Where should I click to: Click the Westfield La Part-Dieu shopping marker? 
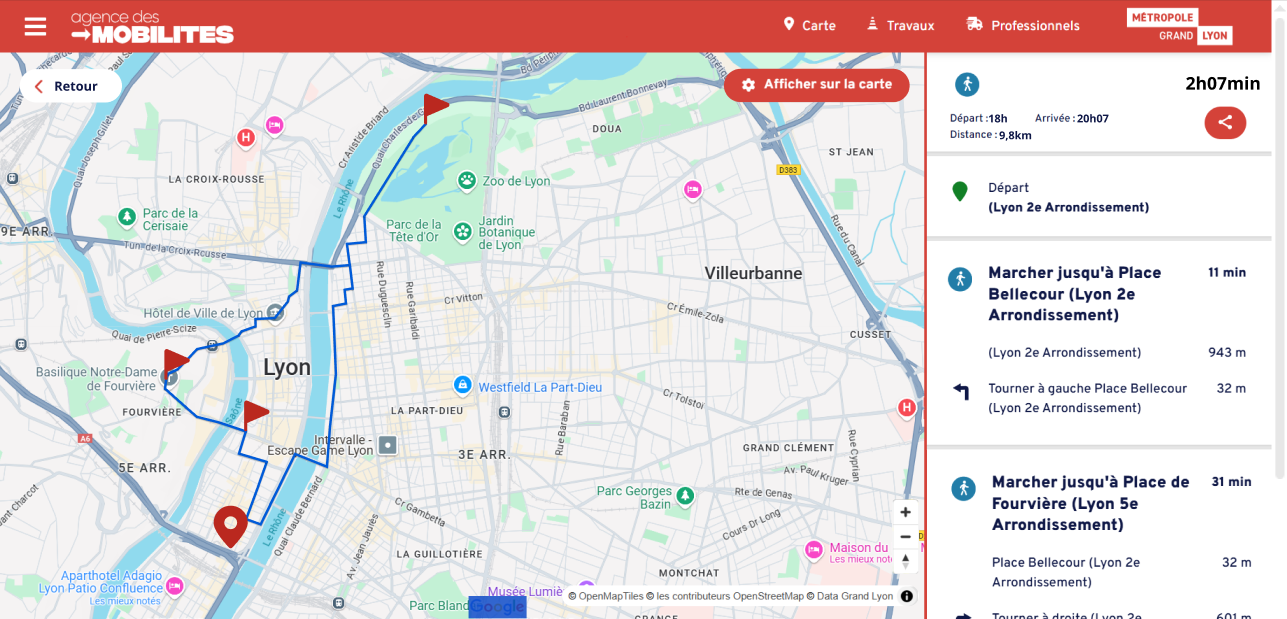tap(462, 386)
